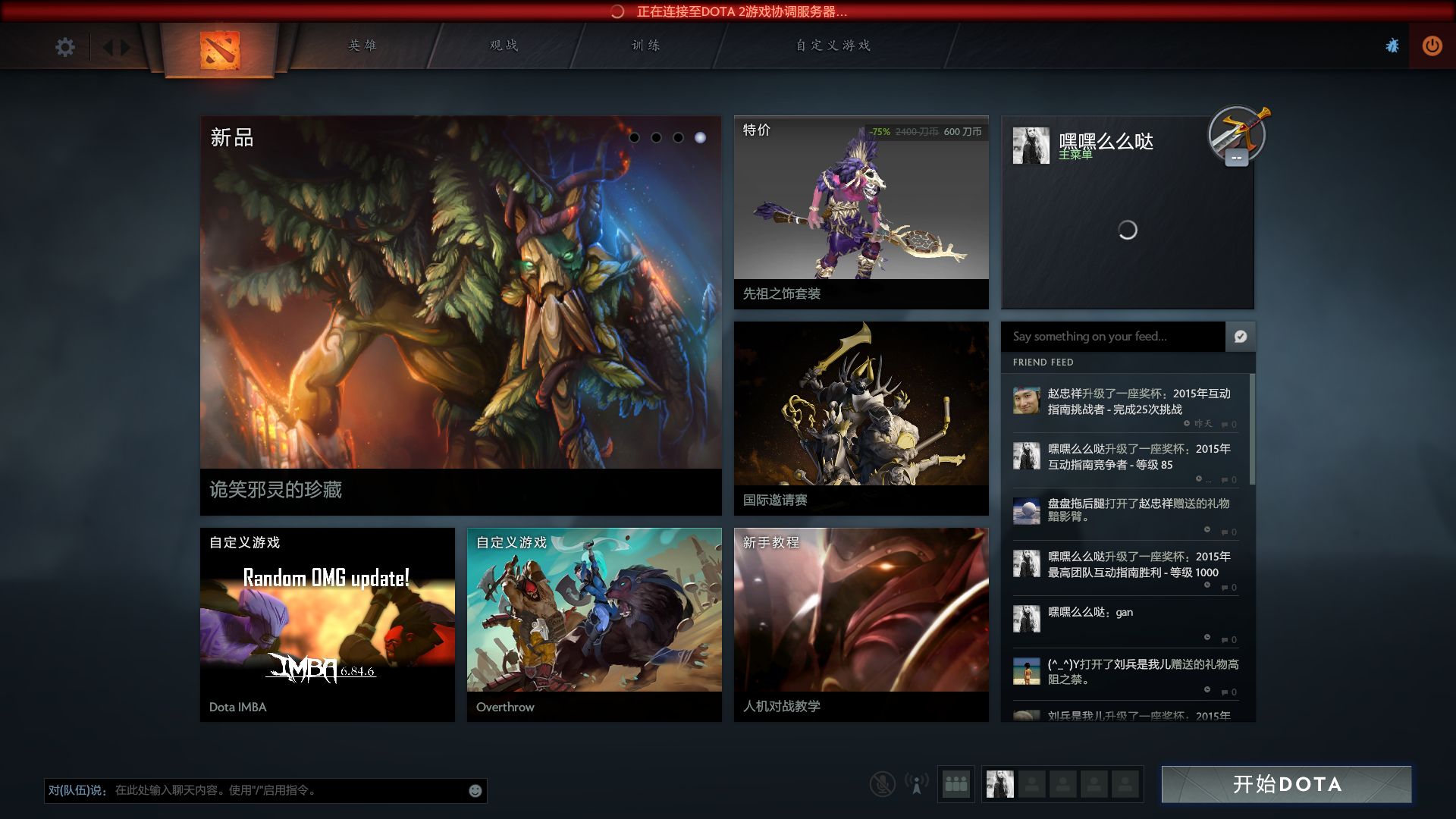Go forward with the right arrow
1456x819 pixels.
click(x=126, y=47)
